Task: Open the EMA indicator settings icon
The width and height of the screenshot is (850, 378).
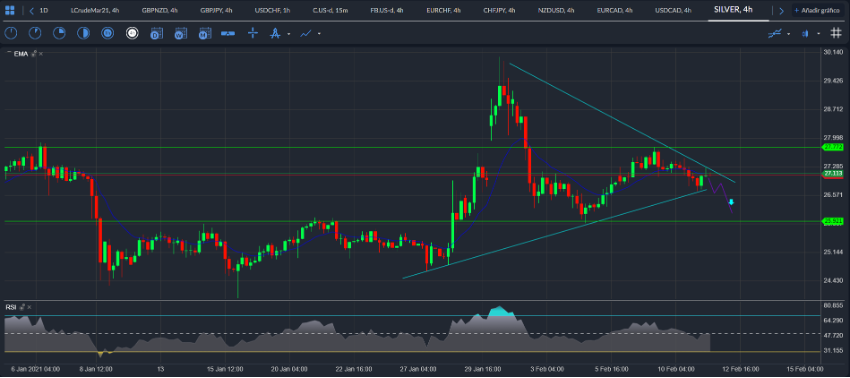Action: 34,53
